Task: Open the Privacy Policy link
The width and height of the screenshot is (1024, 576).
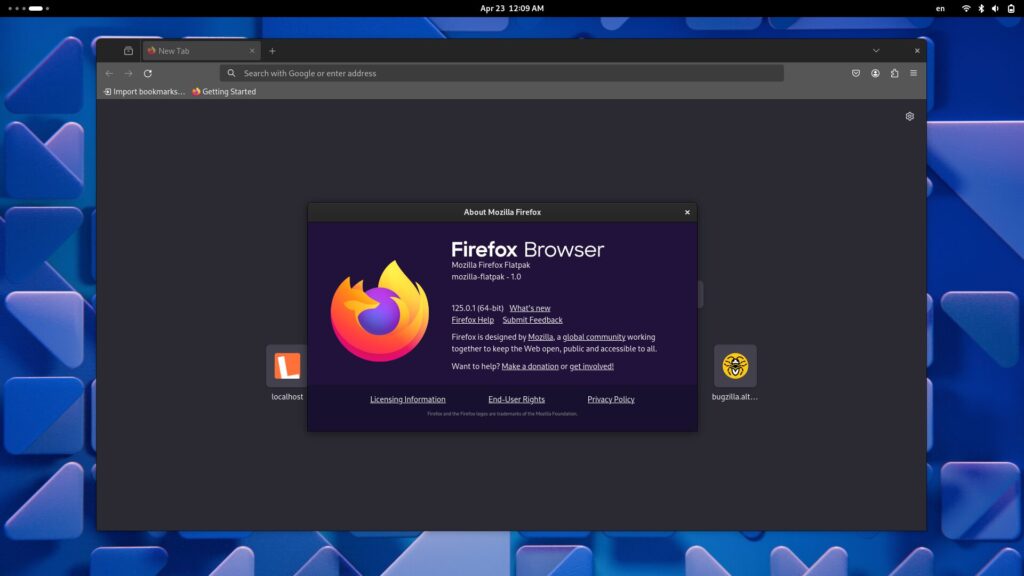Action: 610,399
